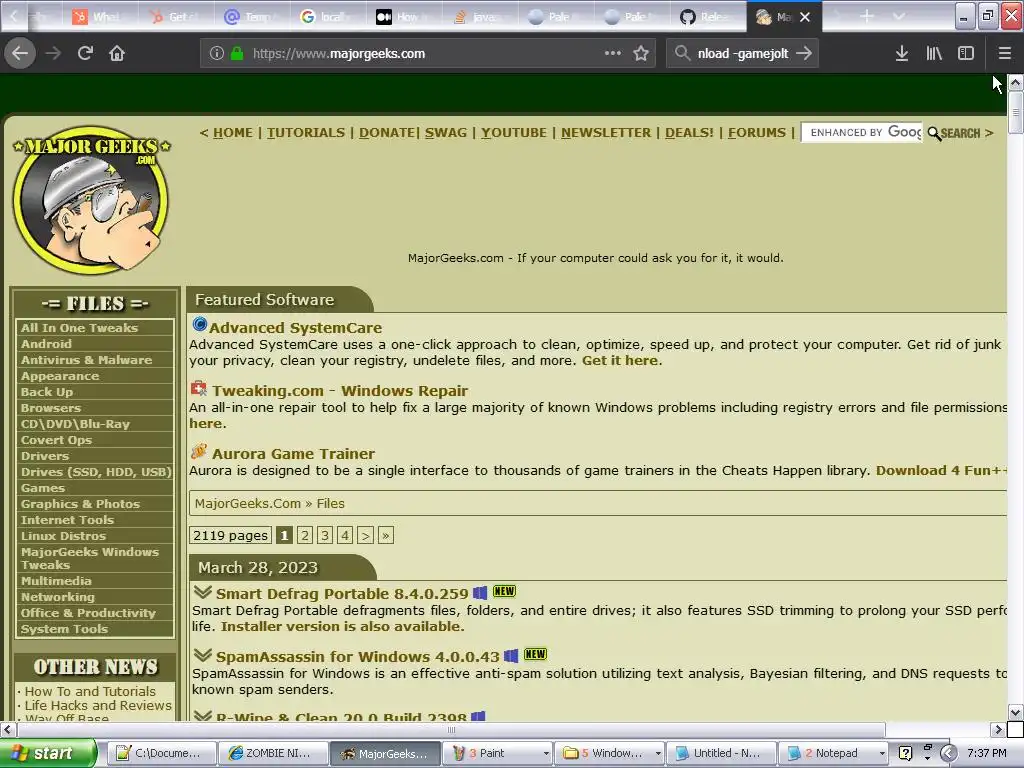Open 'Installer version is also available' link
1024x768 pixels.
pos(342,626)
